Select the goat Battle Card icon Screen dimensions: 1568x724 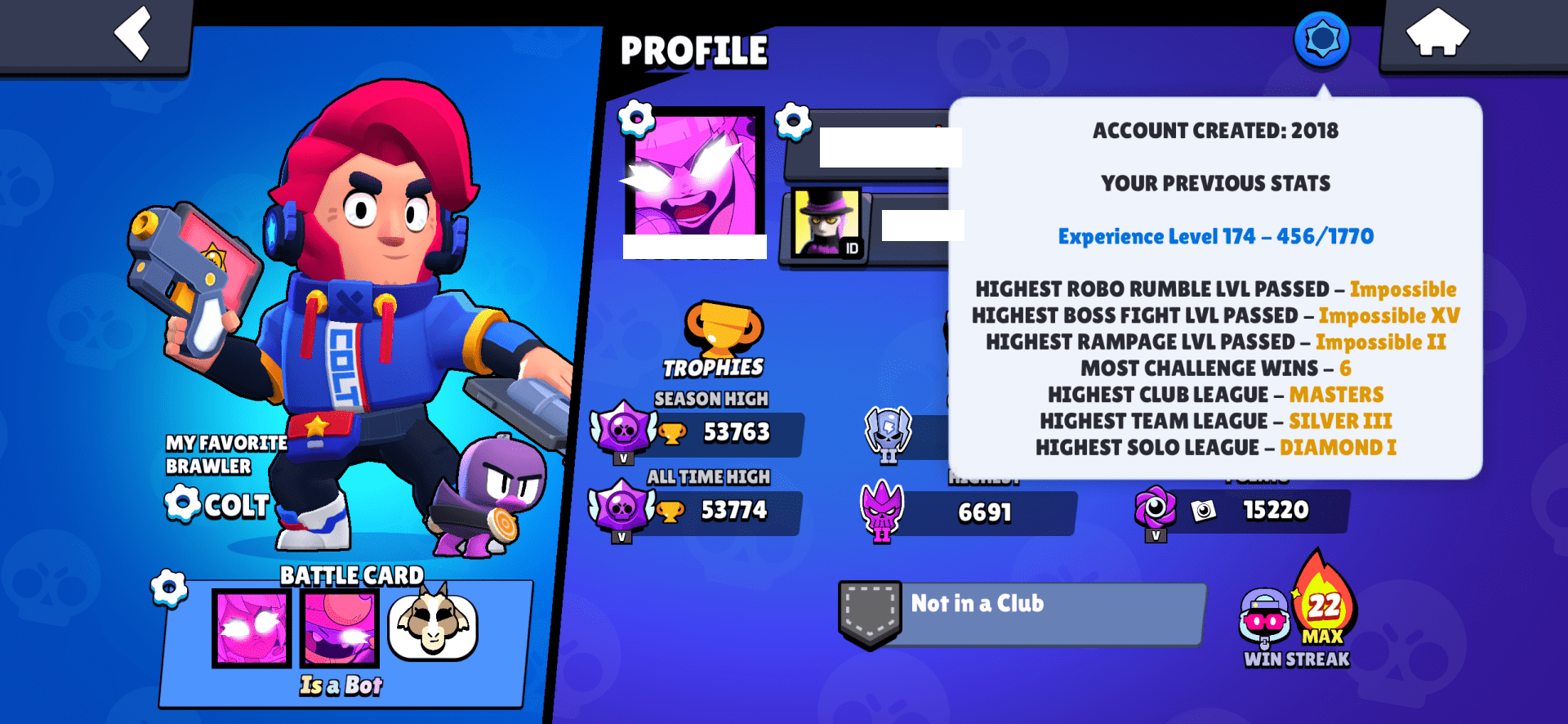point(433,625)
